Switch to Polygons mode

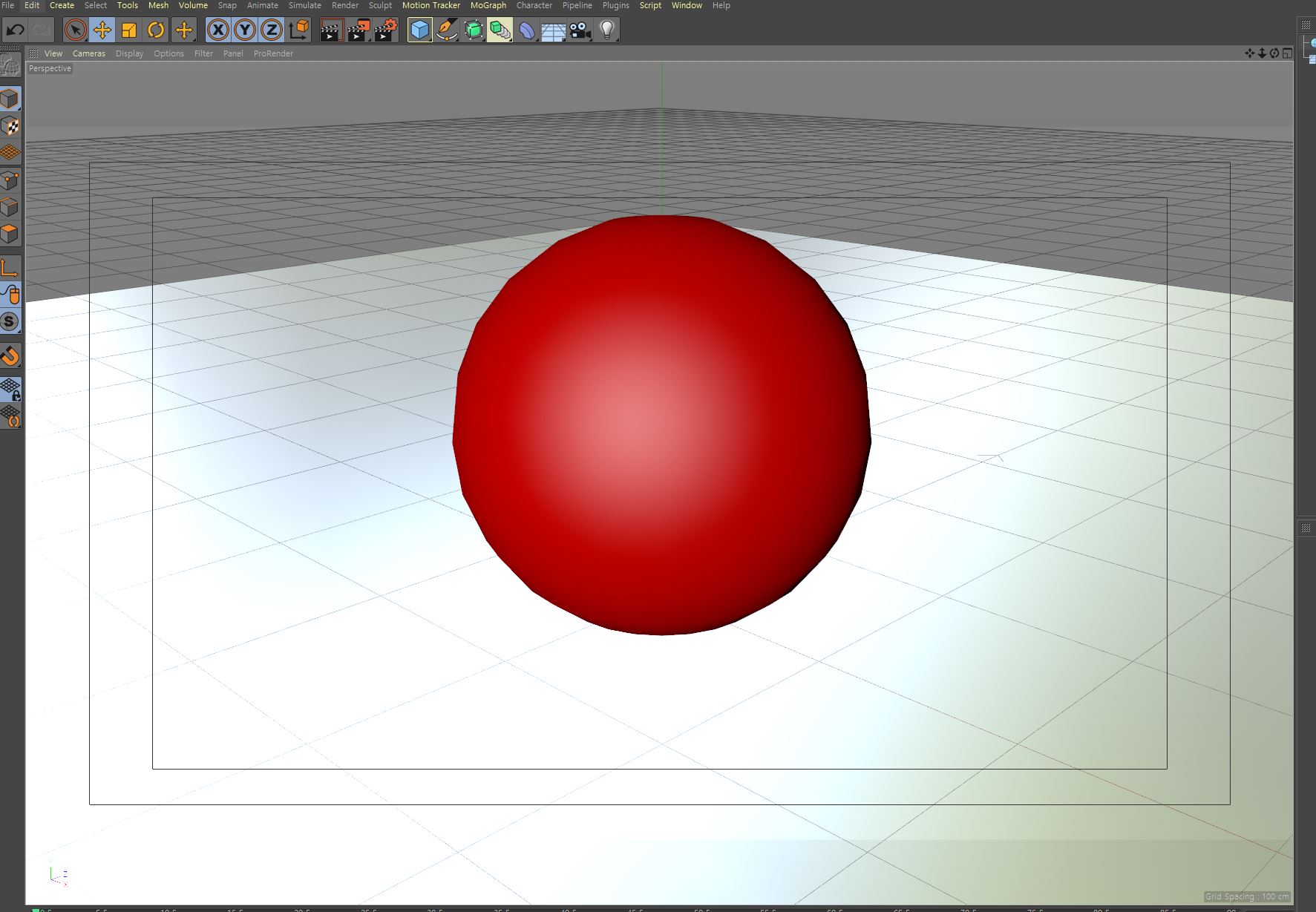point(10,234)
